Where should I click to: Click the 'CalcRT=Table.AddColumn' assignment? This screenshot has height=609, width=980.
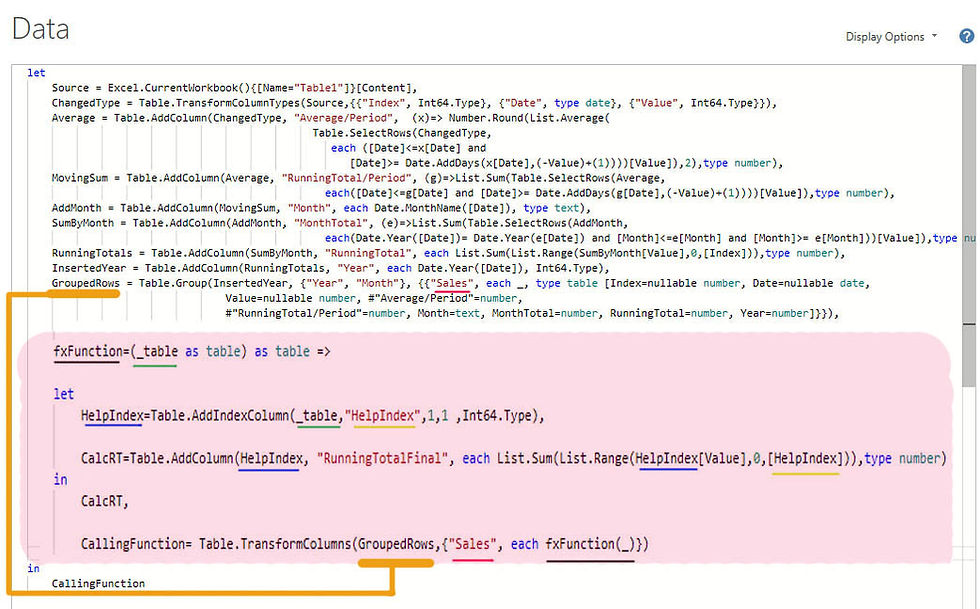pos(158,458)
